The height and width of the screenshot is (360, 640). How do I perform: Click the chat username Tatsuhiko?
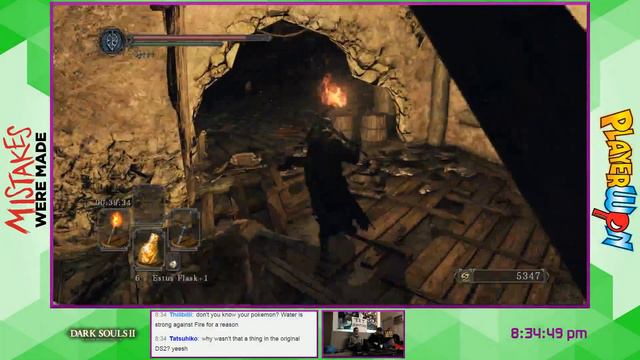pos(184,339)
